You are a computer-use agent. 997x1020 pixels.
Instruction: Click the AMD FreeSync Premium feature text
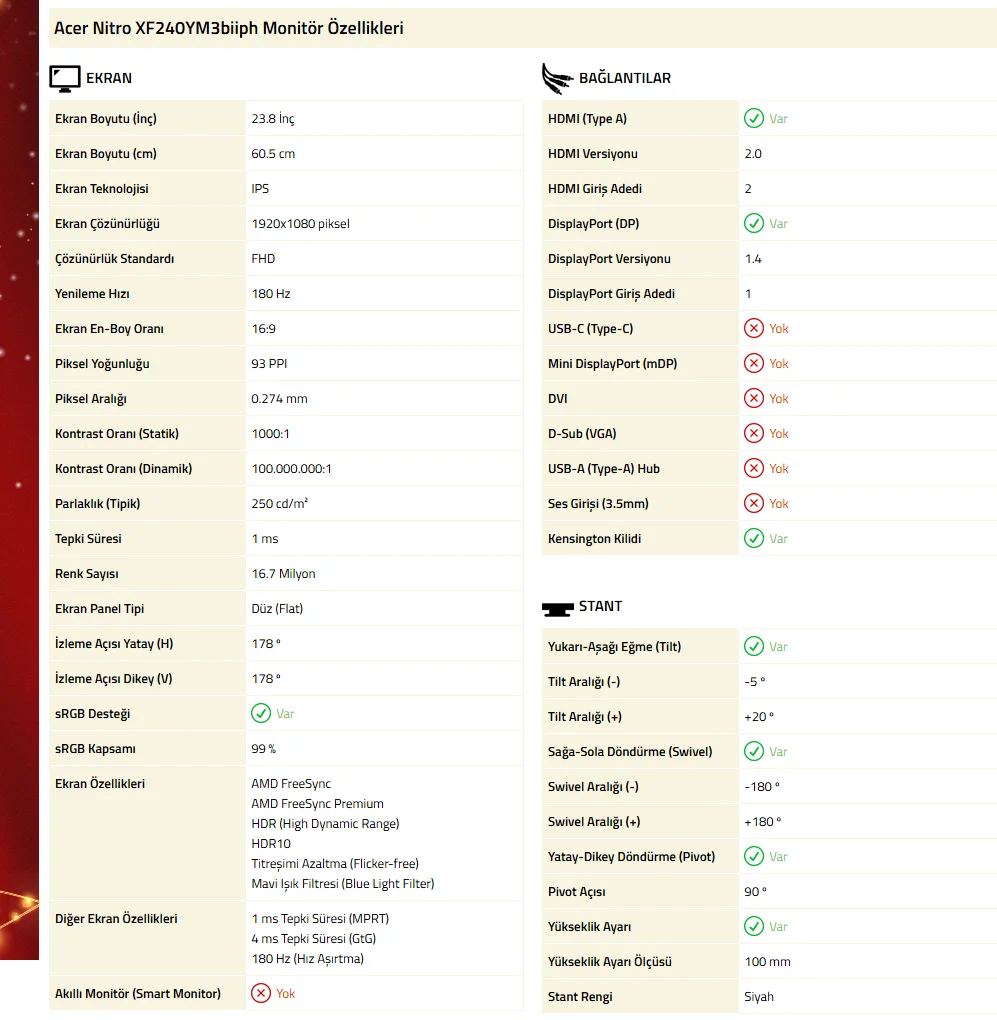pyautogui.click(x=317, y=804)
